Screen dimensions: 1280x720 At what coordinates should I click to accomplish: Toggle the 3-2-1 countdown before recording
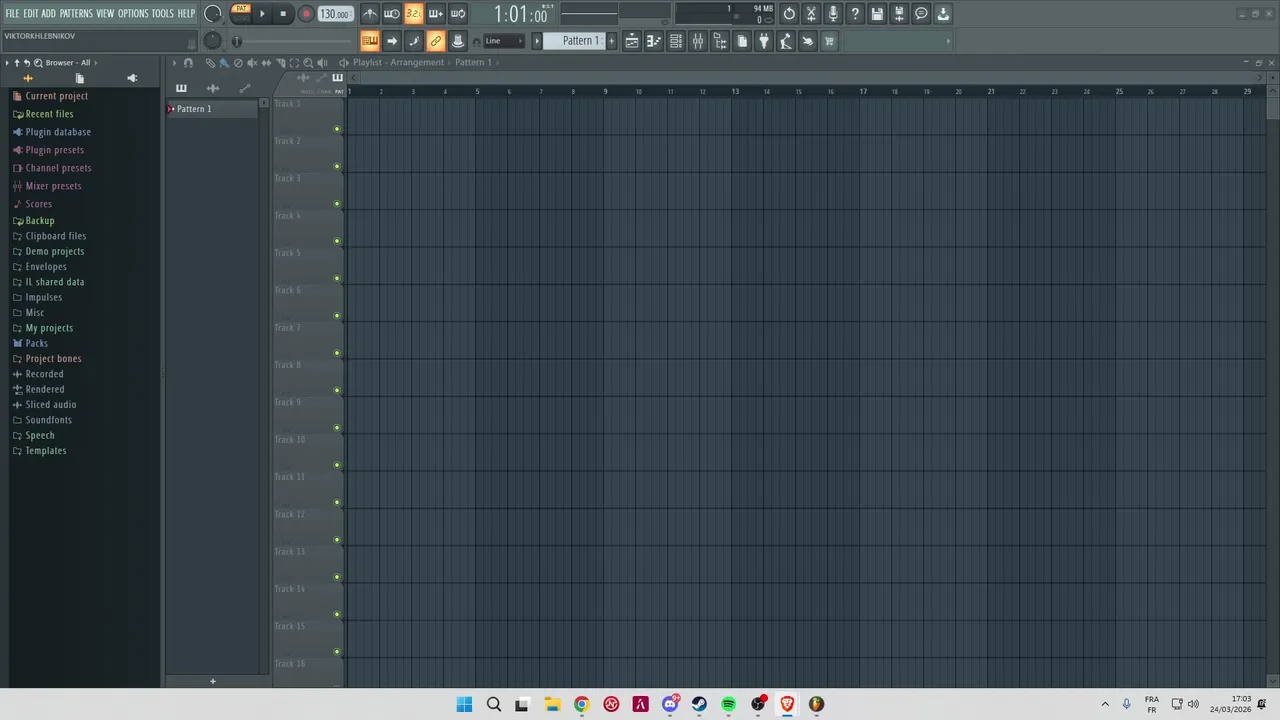413,14
